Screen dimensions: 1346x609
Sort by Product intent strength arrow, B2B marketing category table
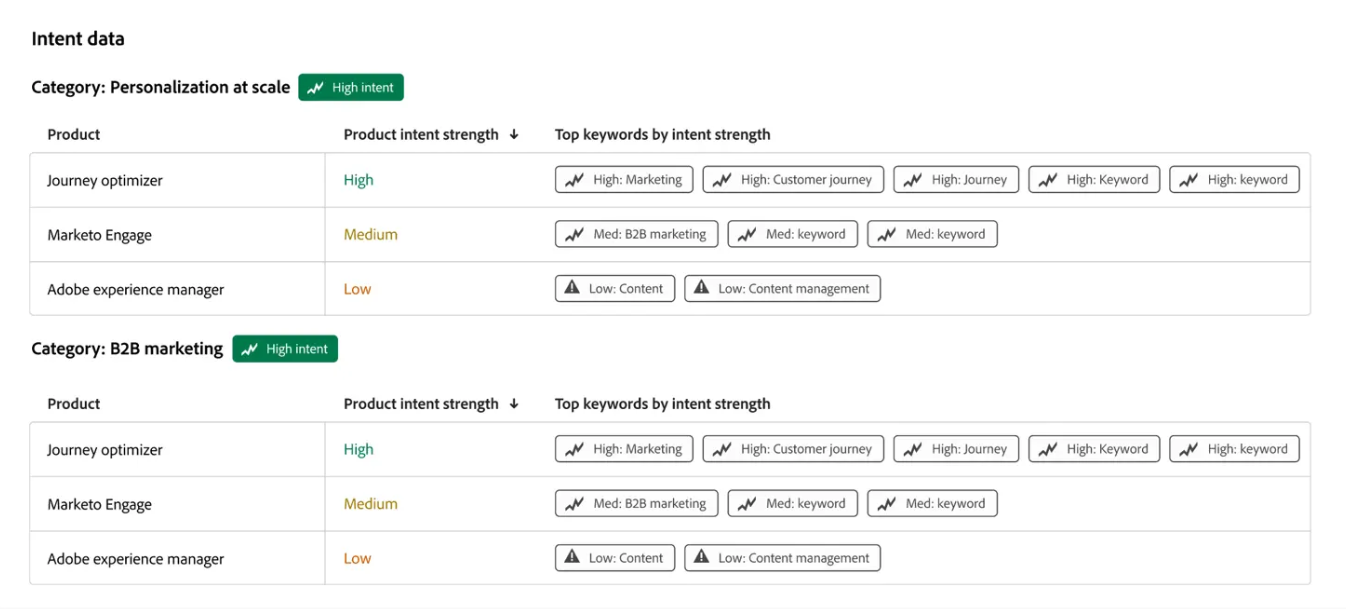[514, 404]
